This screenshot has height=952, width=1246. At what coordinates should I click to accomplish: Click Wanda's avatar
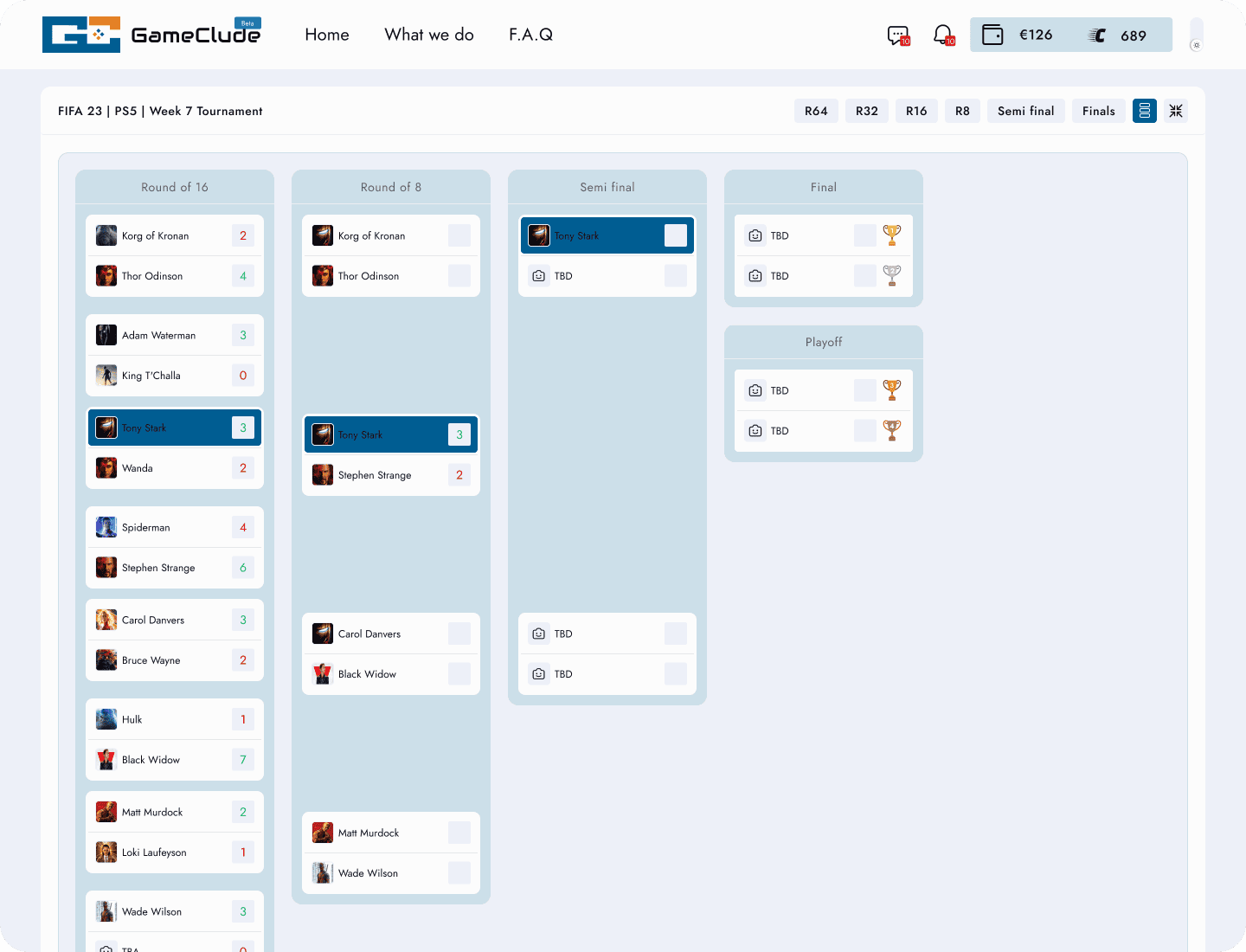tap(106, 468)
